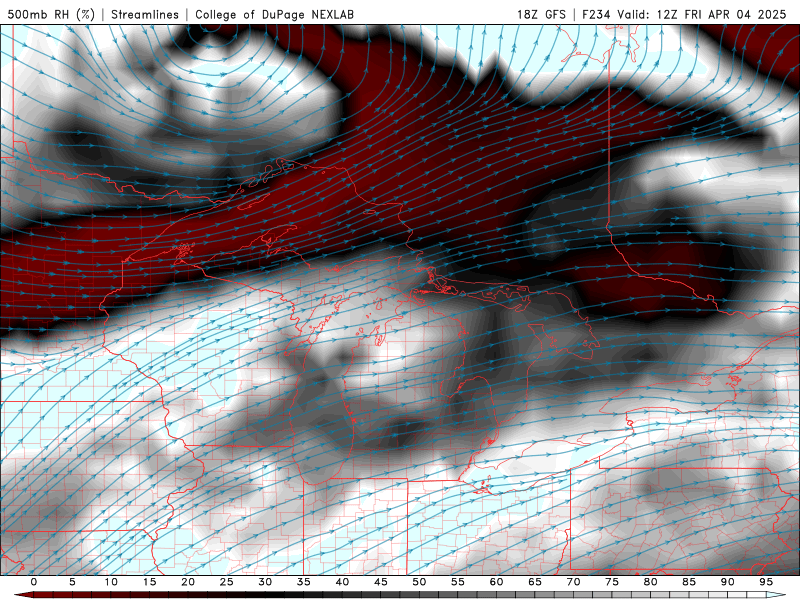800x600 pixels.
Task: Click the "12Z FRI APR 04 2025" valid time
Action: coord(722,14)
